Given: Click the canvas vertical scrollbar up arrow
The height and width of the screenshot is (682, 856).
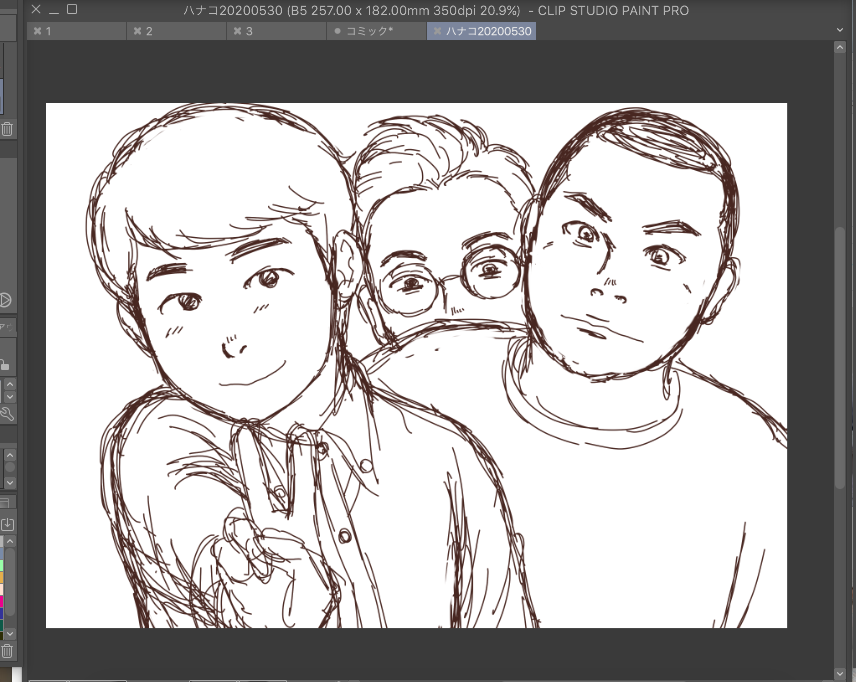Looking at the screenshot, I should pyautogui.click(x=840, y=48).
